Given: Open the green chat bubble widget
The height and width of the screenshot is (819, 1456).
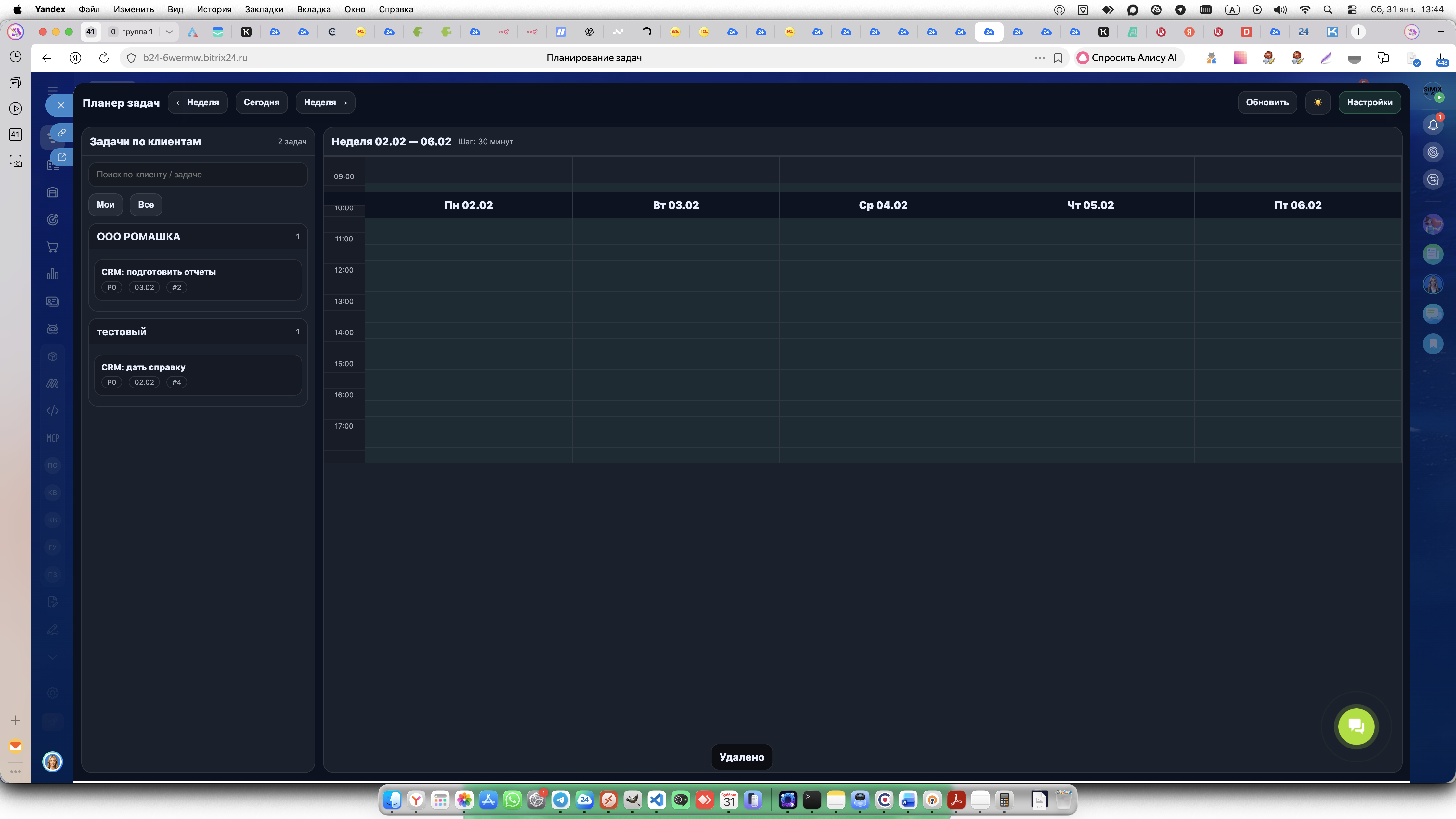Looking at the screenshot, I should click(x=1356, y=726).
